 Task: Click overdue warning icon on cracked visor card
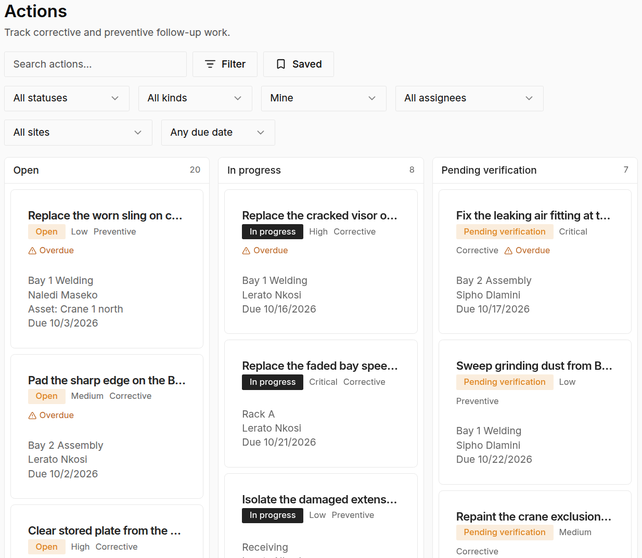pos(246,251)
